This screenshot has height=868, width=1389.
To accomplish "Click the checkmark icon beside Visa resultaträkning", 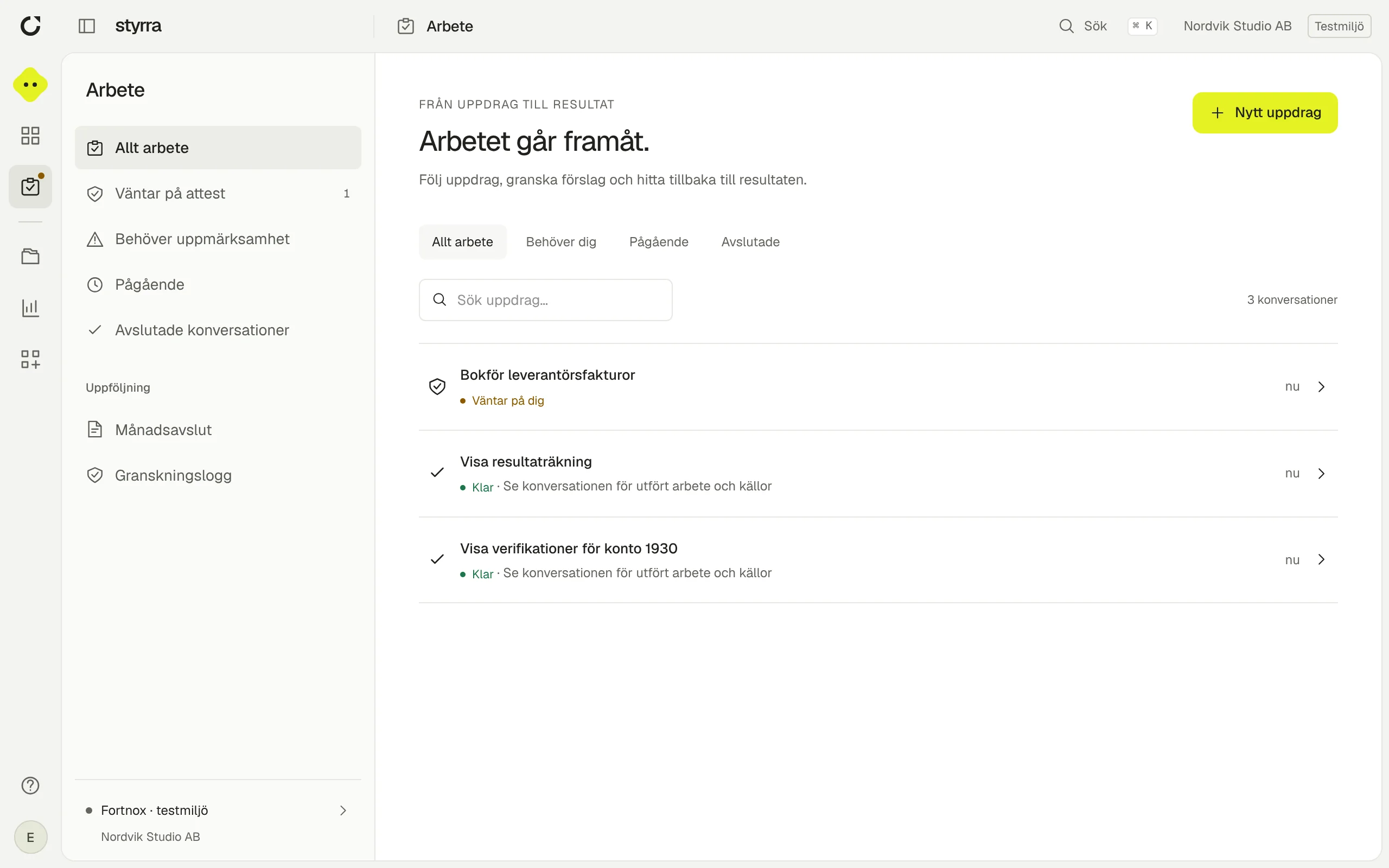I will (437, 473).
